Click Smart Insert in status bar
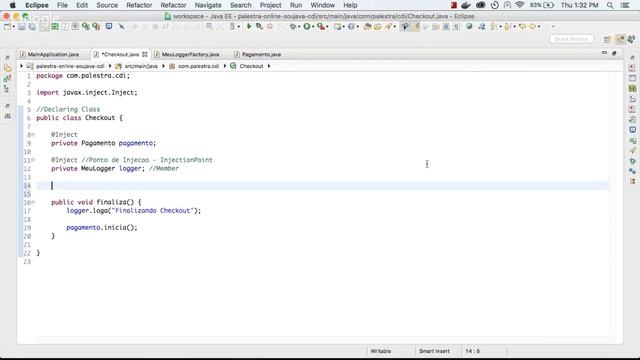 click(x=434, y=351)
